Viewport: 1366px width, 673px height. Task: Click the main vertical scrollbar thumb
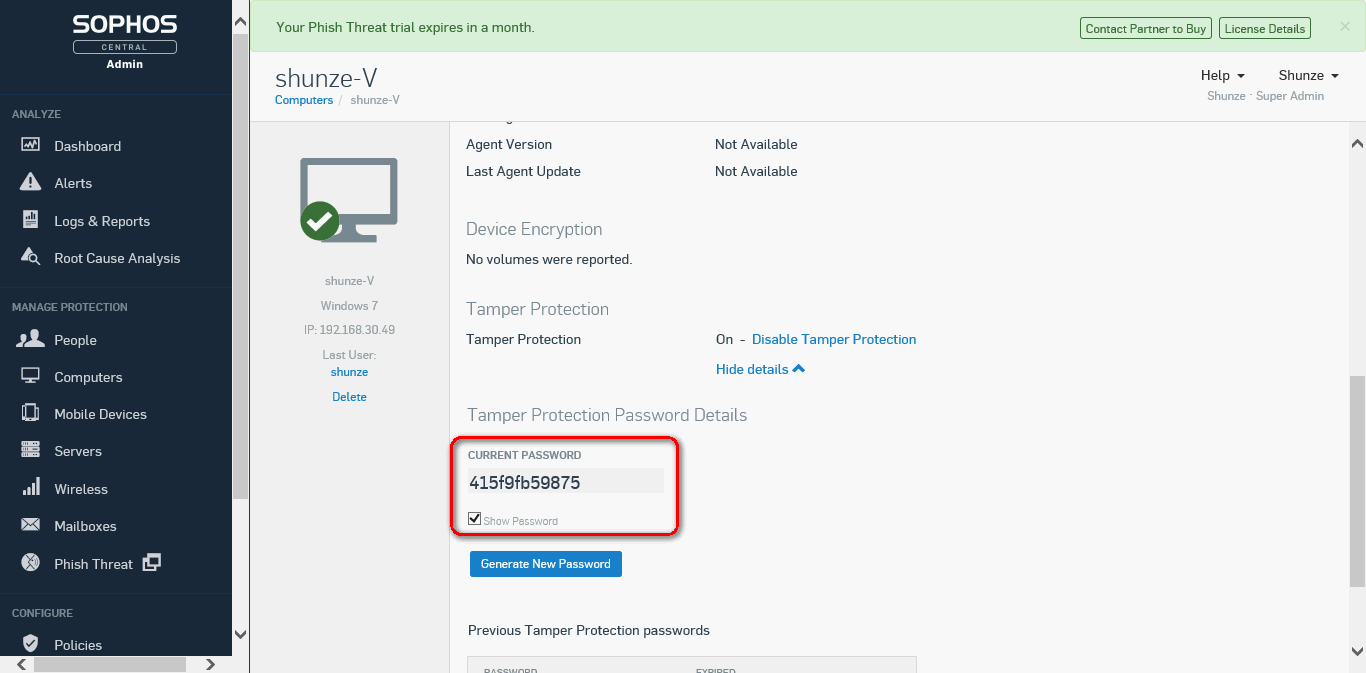click(1357, 481)
